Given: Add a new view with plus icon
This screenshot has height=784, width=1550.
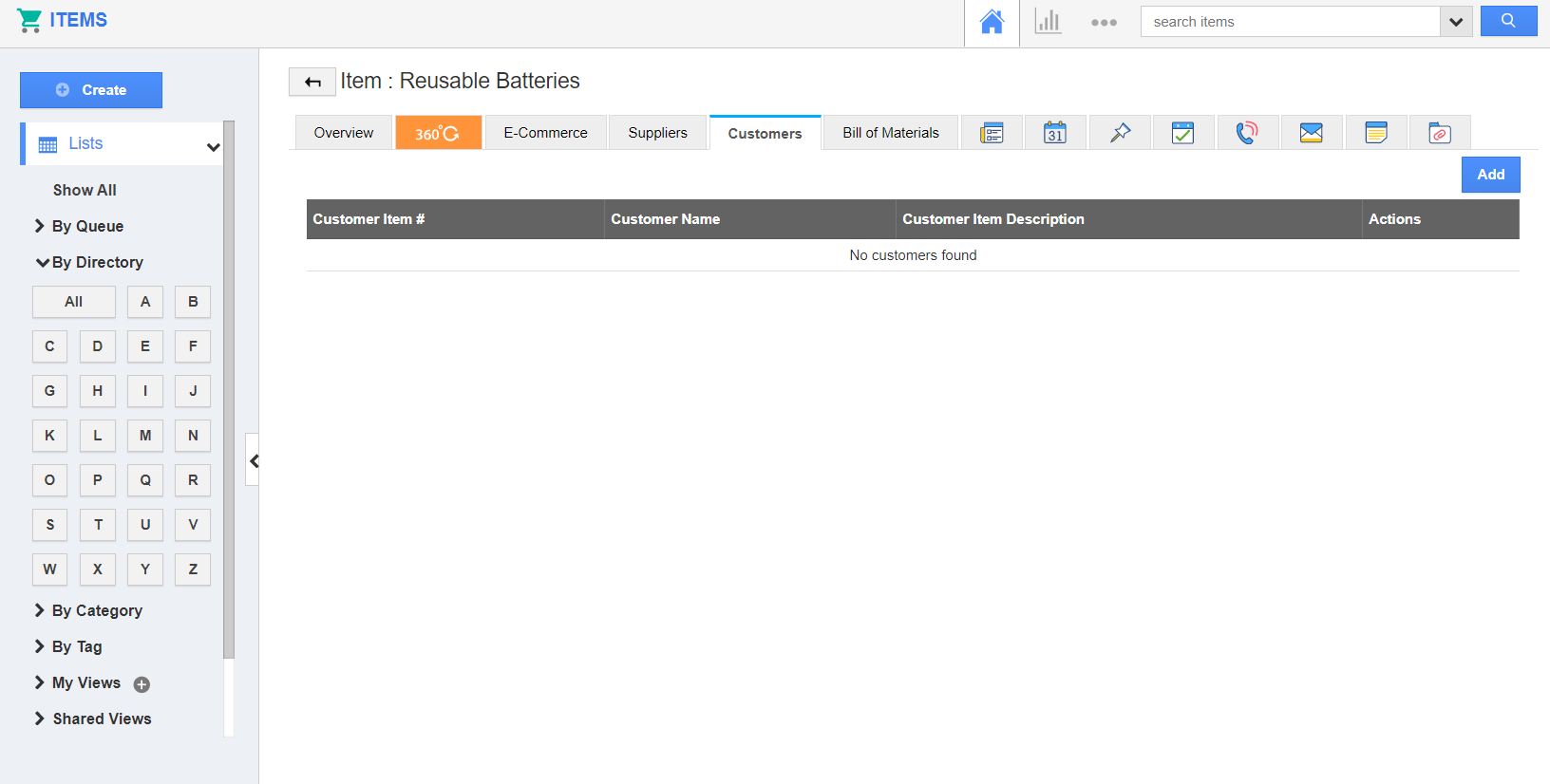Looking at the screenshot, I should pos(142,684).
